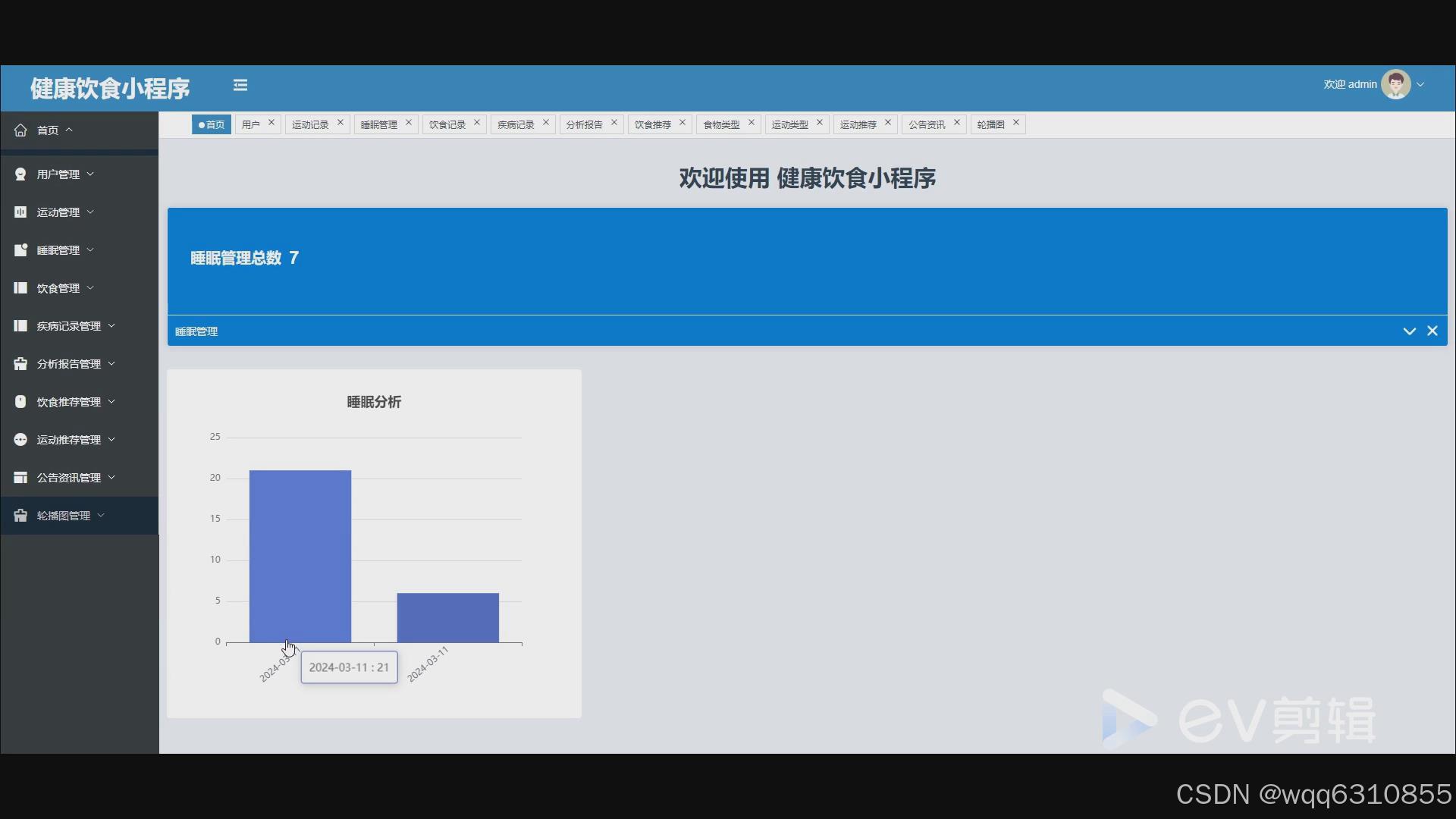Image resolution: width=1456 pixels, height=819 pixels.
Task: Click the 睡眠管理总数 7 statistic card
Action: click(808, 261)
